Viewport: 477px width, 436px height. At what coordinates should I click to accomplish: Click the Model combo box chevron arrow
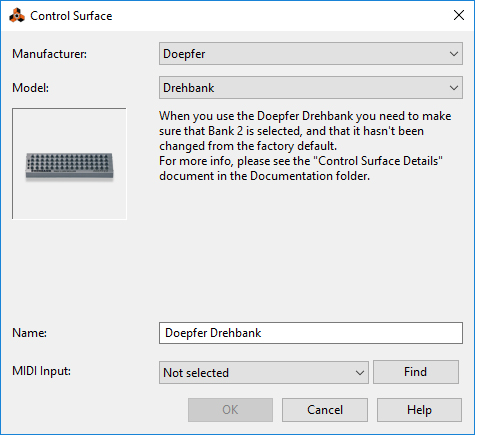point(453,88)
